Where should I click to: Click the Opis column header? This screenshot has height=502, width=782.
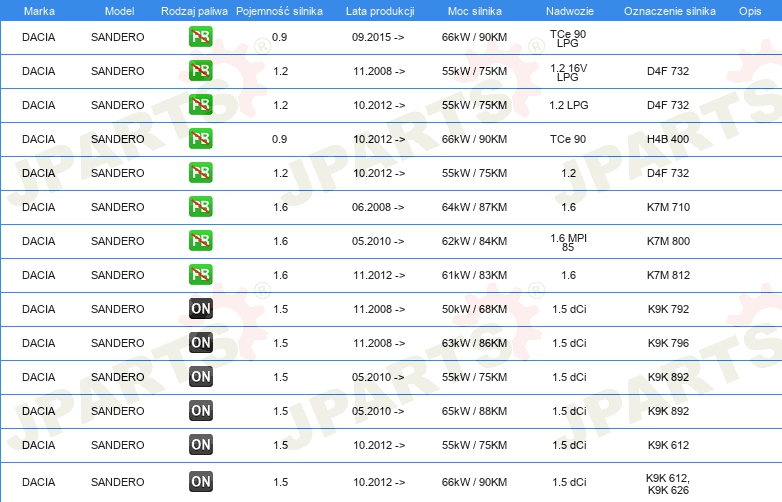[750, 11]
